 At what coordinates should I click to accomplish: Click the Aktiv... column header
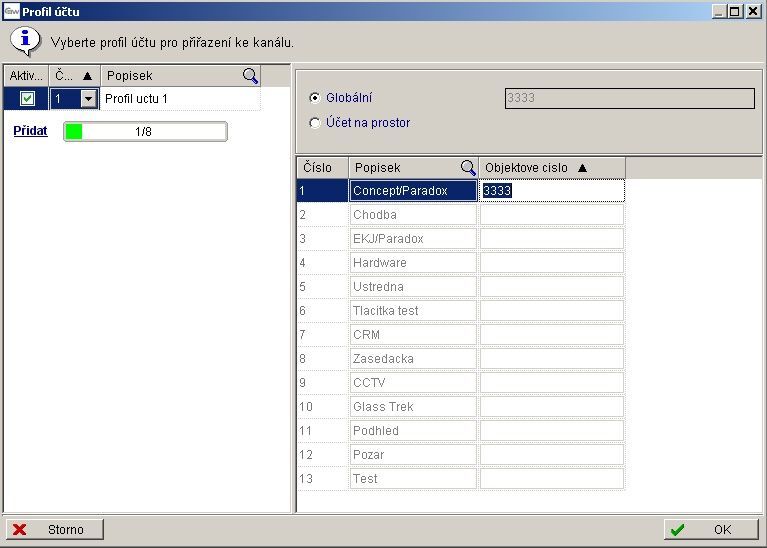(26, 76)
